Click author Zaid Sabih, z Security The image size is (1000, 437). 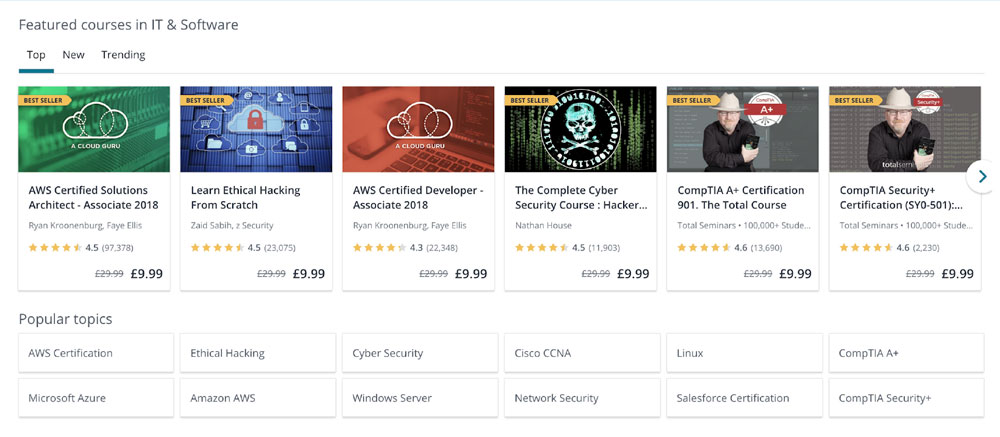pos(232,225)
